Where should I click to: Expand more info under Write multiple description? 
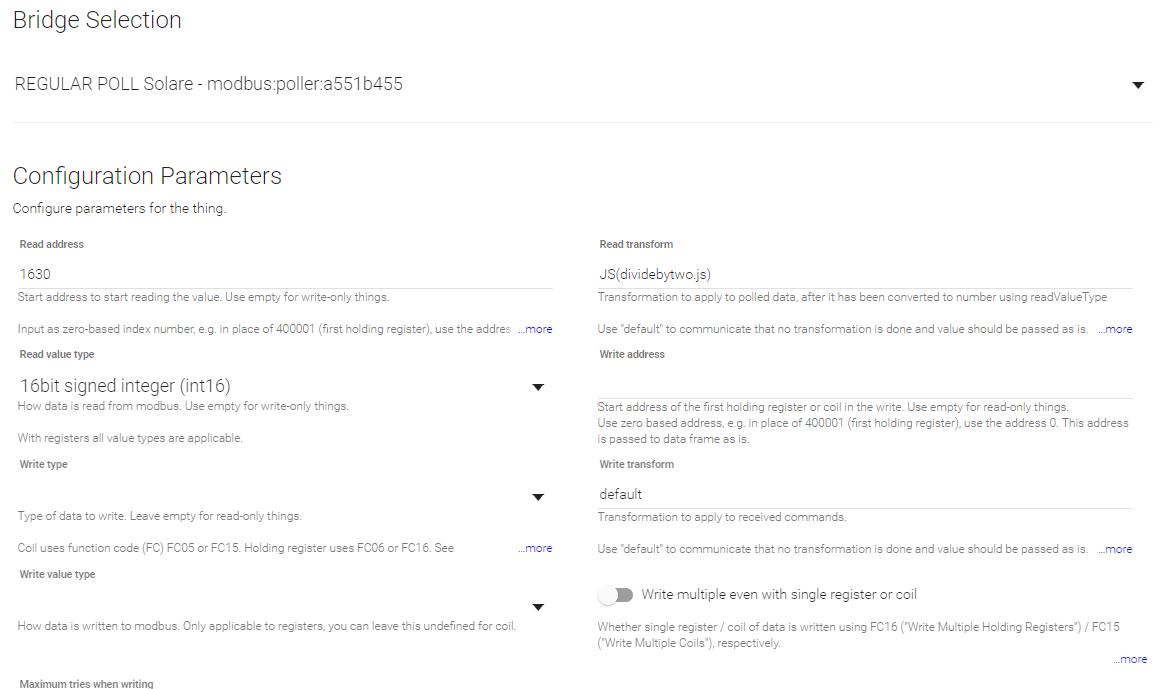coord(1130,659)
